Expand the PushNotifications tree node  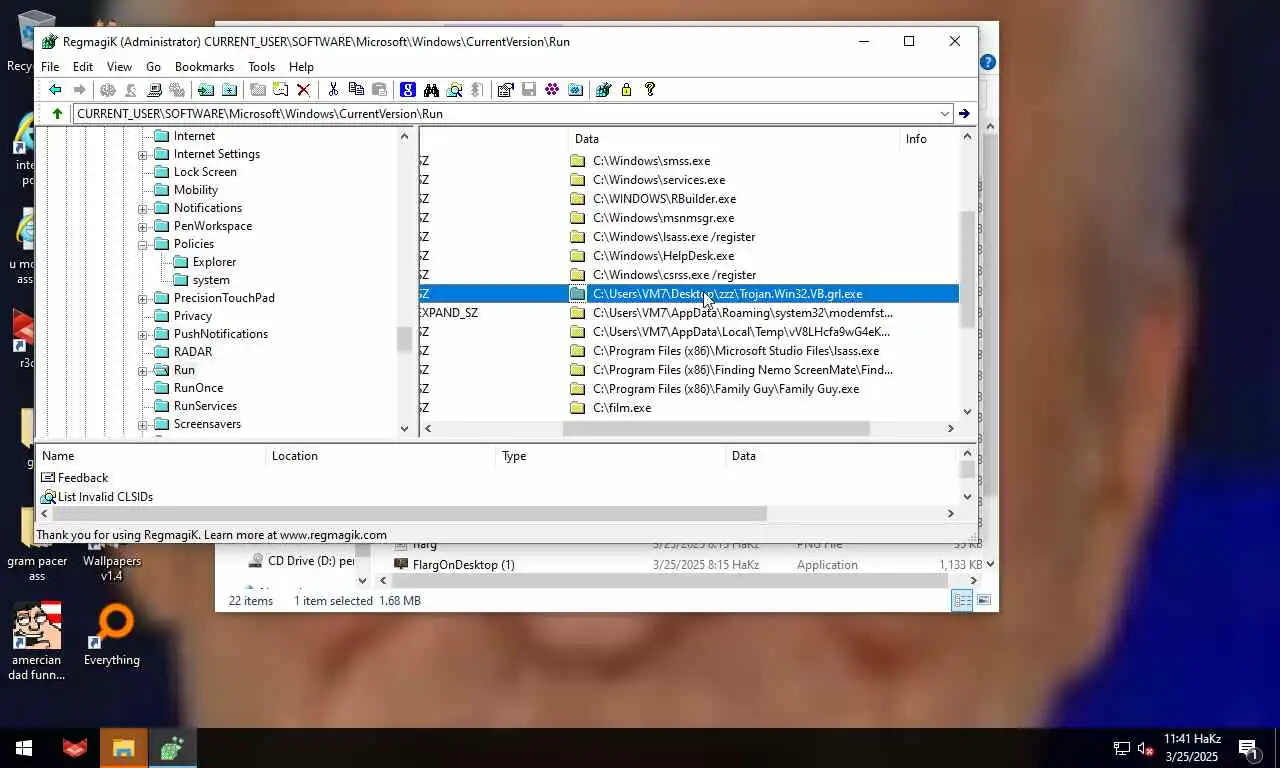pos(142,334)
